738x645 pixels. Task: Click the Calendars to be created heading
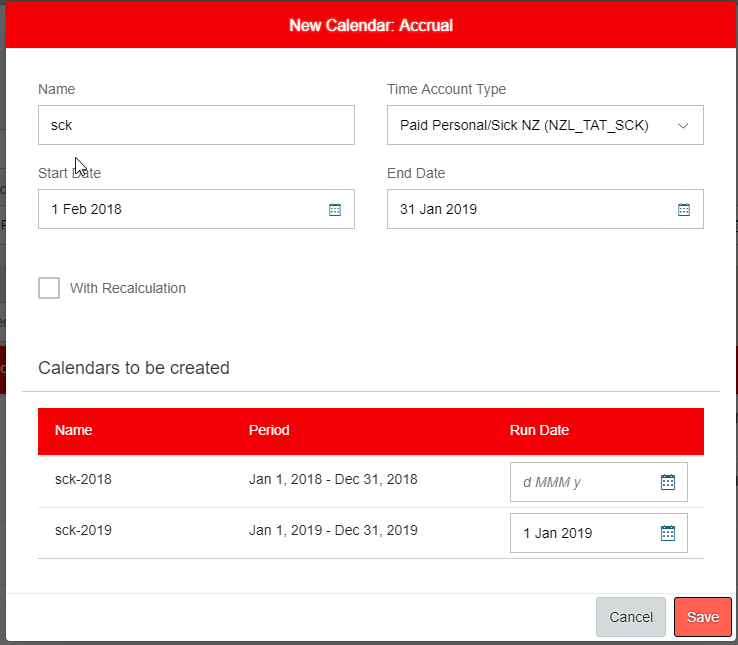click(134, 368)
